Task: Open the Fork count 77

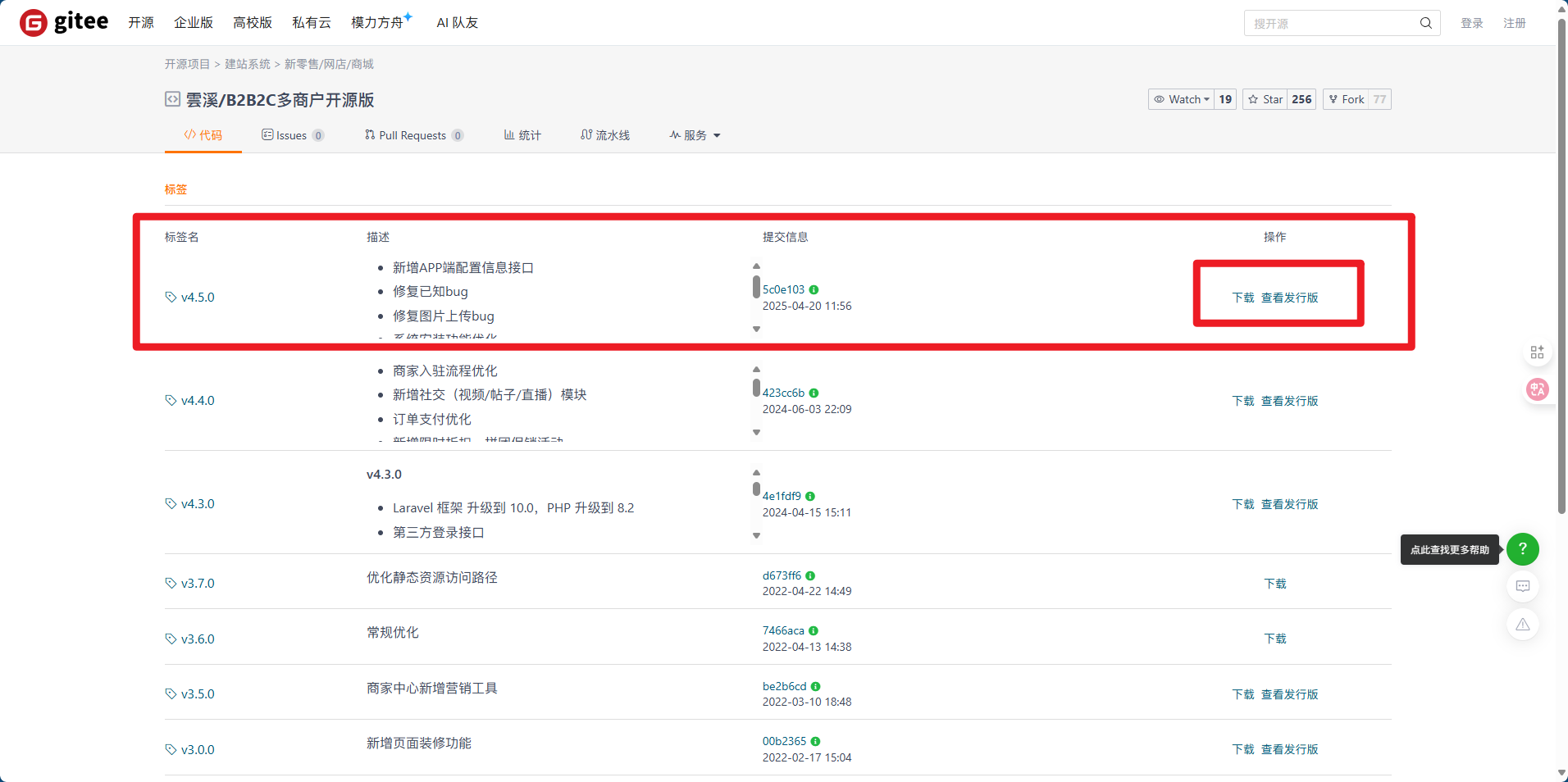Action: coord(1380,99)
